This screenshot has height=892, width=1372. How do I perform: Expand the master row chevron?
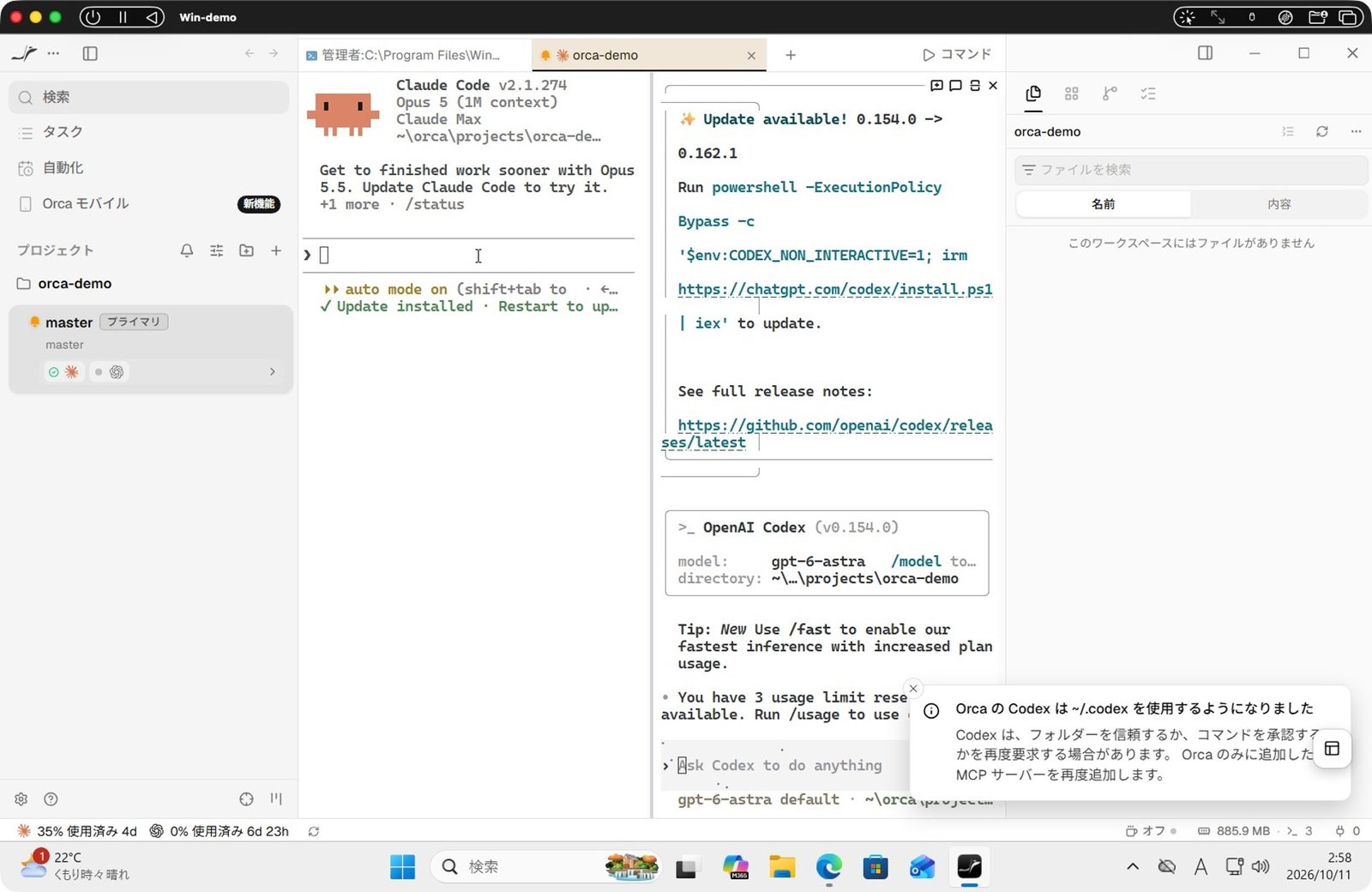[x=273, y=371]
